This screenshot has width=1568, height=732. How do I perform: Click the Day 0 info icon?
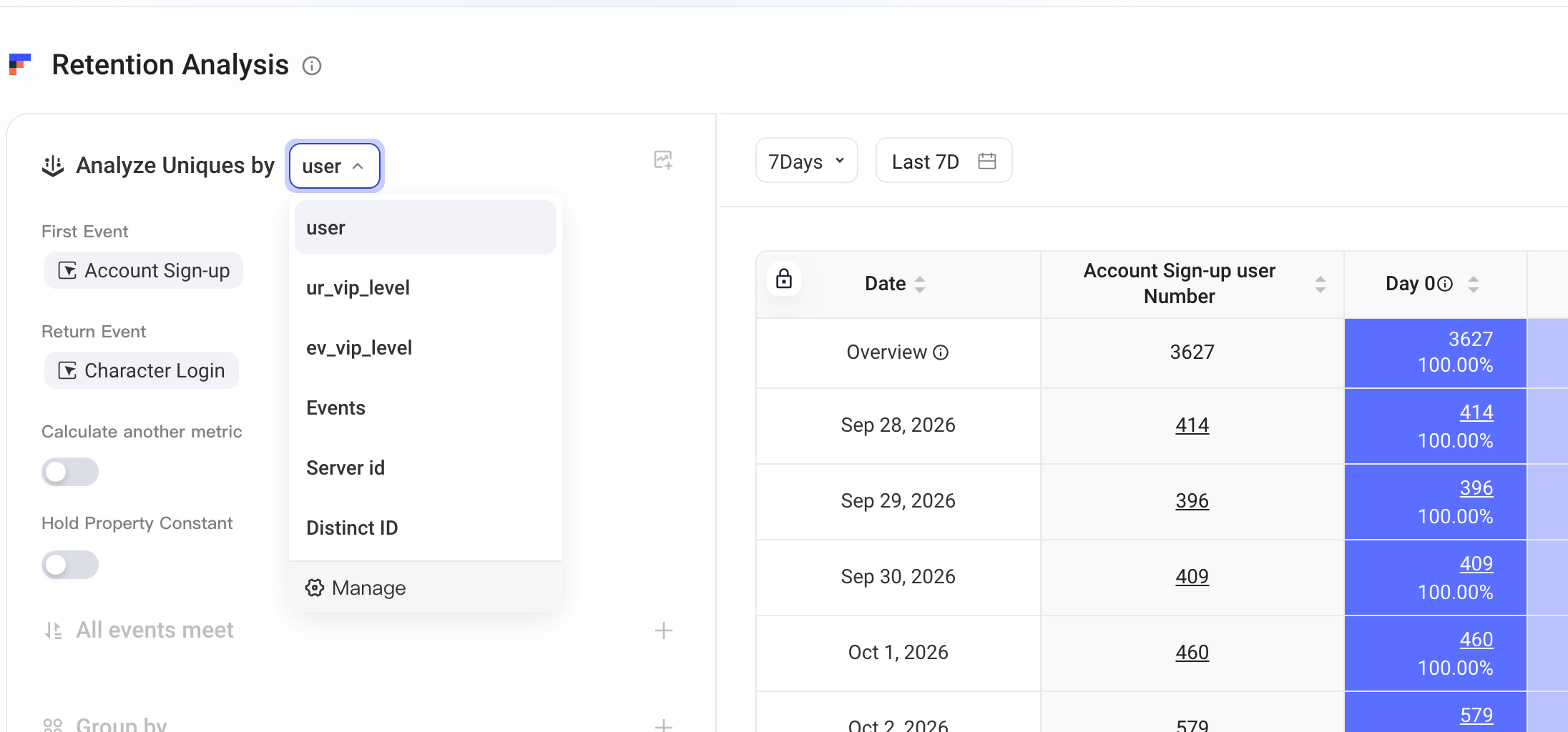(1445, 284)
